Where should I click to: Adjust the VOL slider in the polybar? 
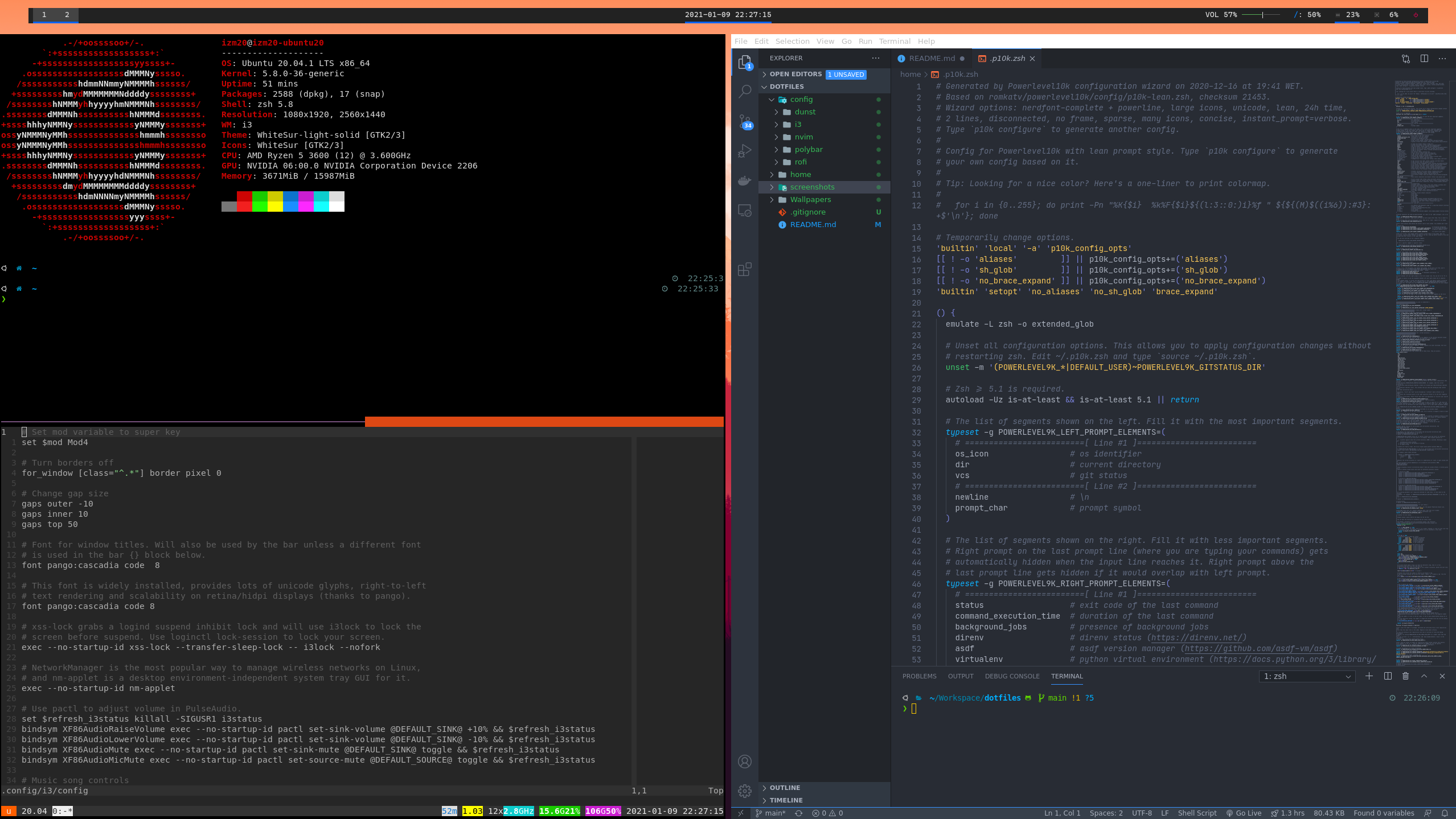(x=1261, y=15)
